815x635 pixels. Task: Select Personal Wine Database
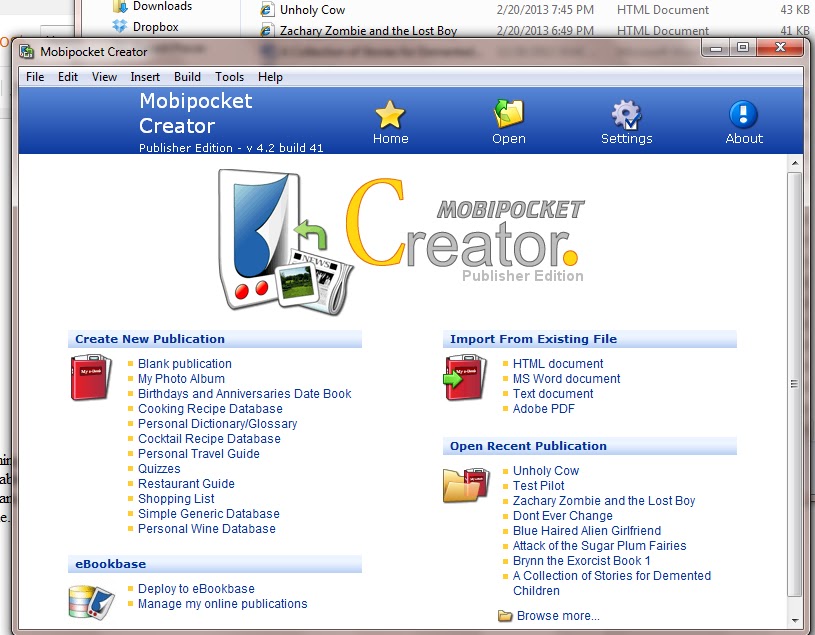coord(206,529)
